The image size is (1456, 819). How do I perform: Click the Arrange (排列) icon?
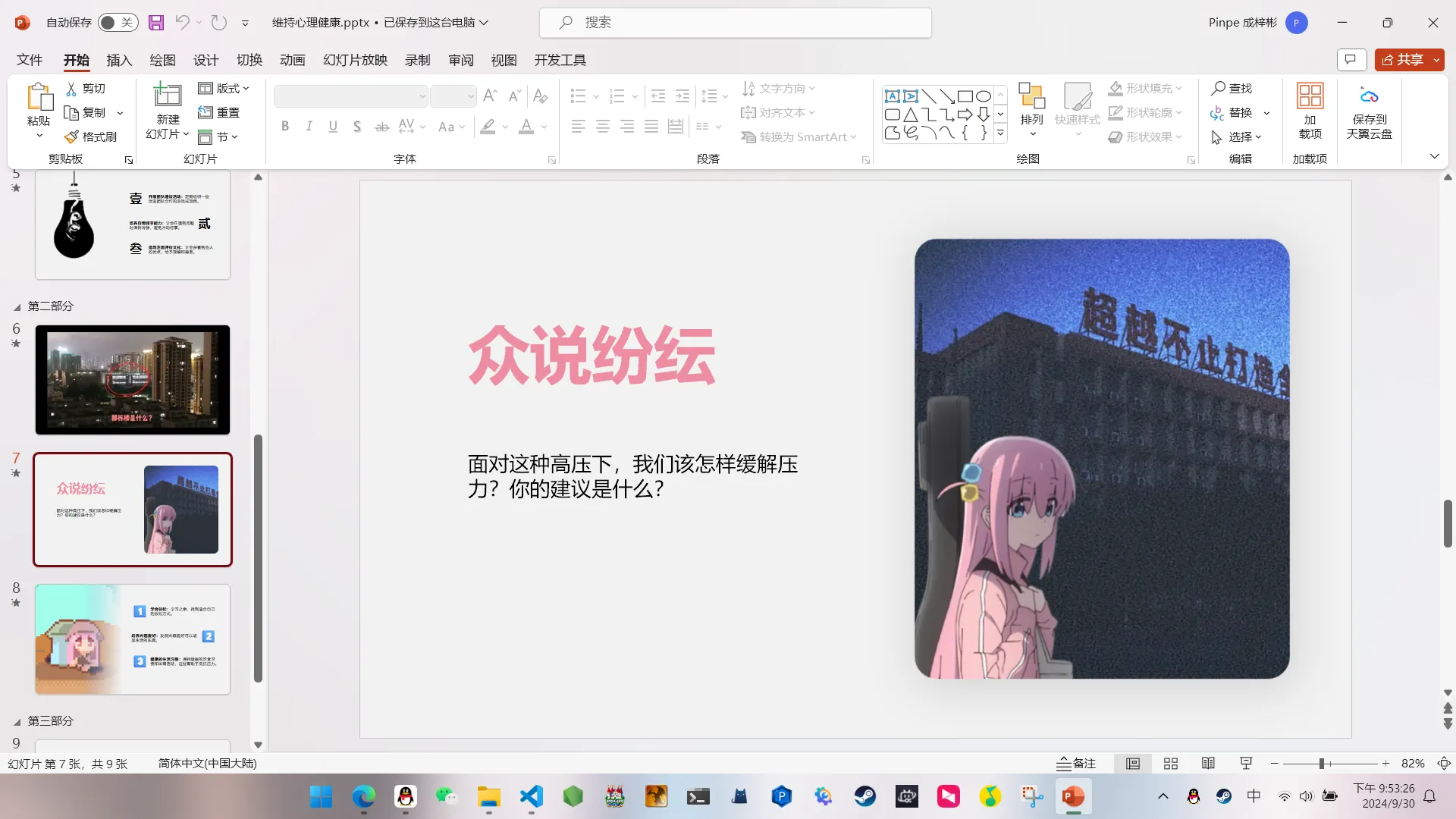point(1031,96)
